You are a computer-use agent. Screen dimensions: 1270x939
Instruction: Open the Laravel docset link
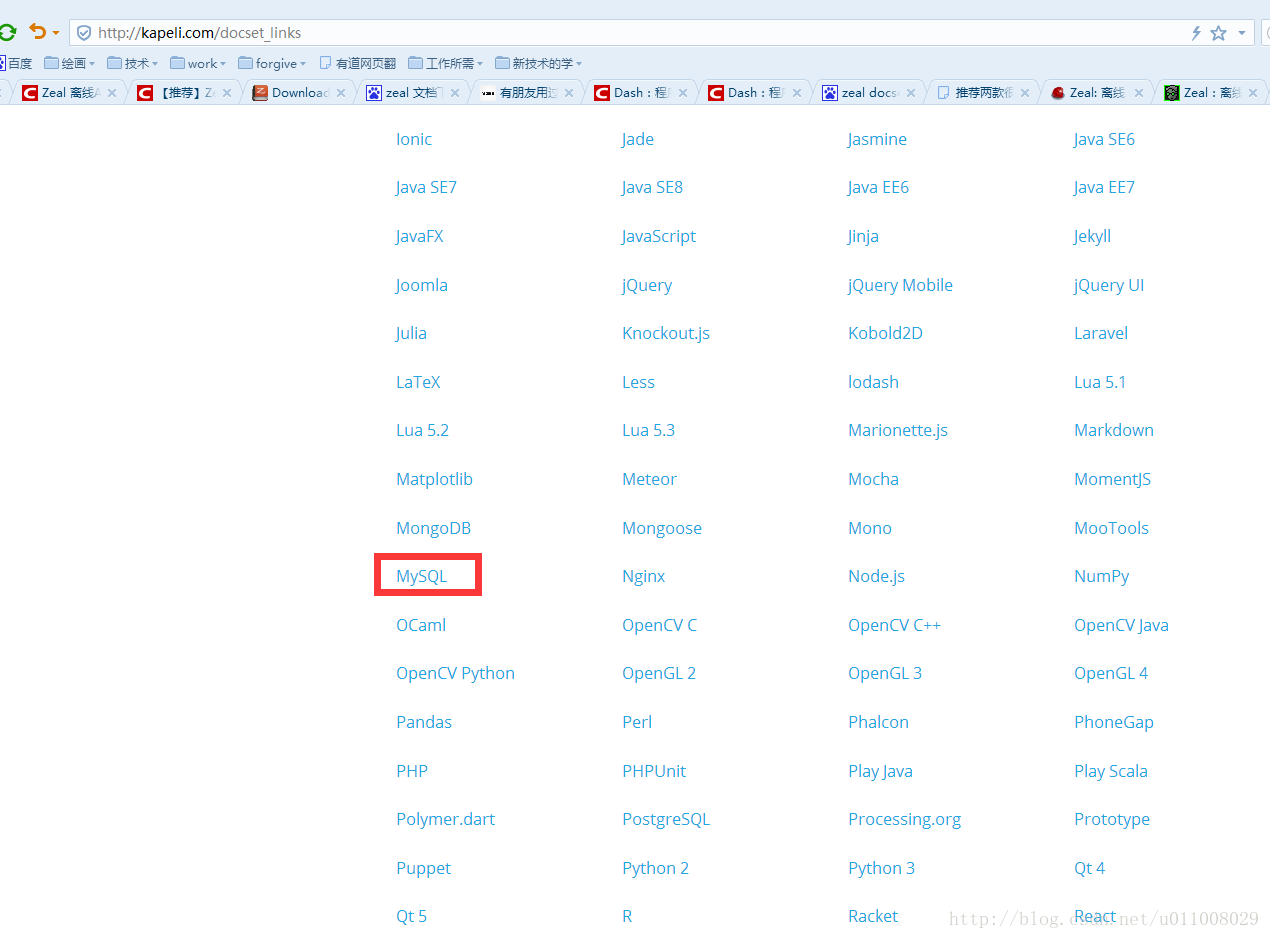[x=1101, y=333]
